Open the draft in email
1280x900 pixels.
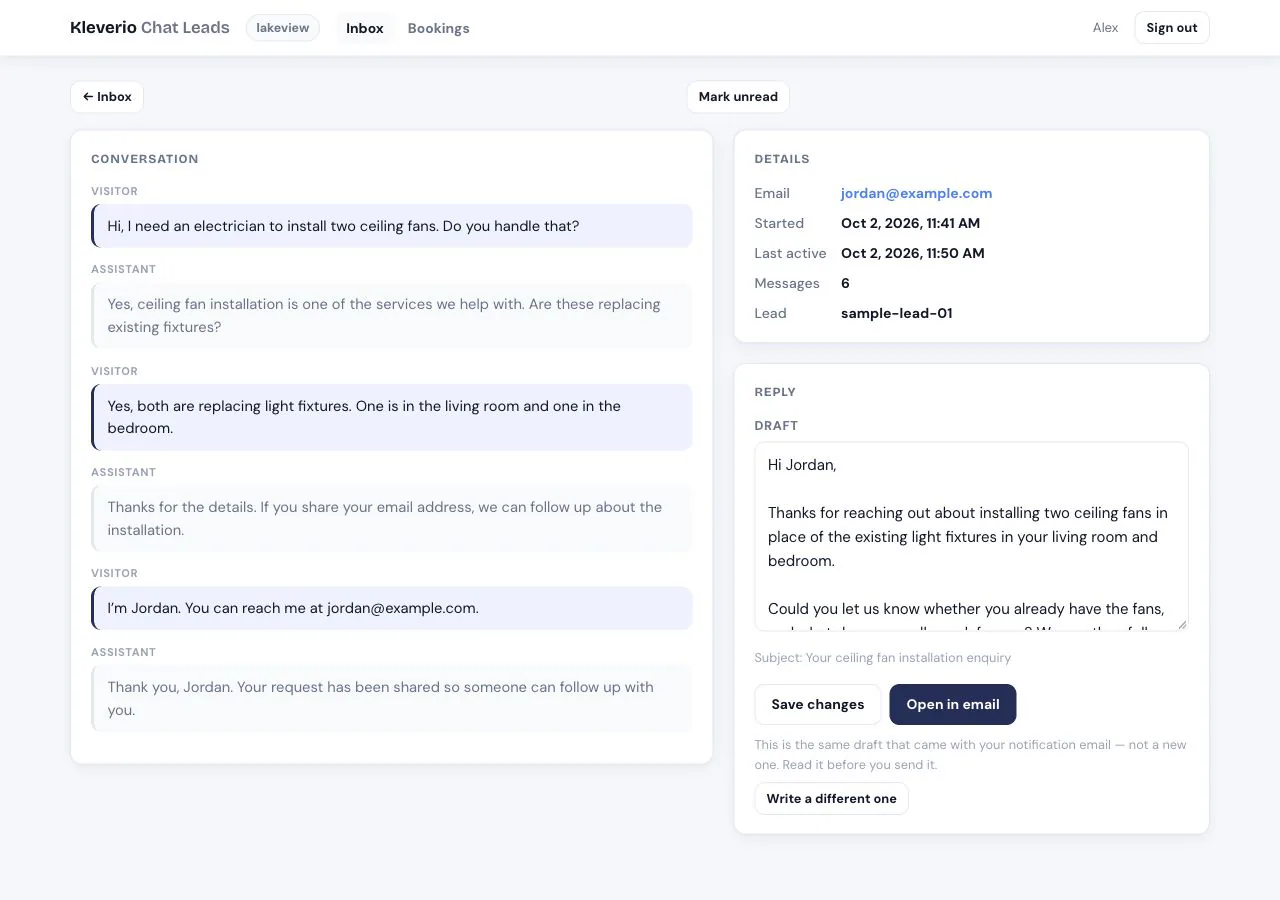[953, 704]
